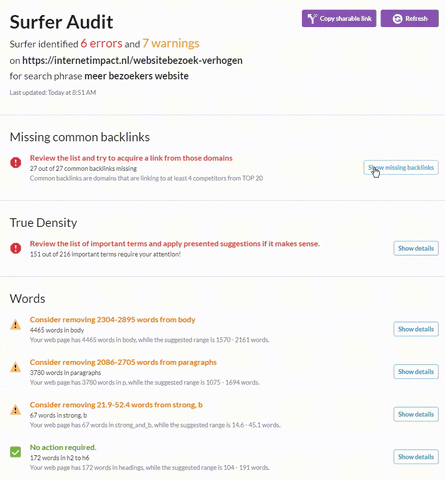Viewport: 445px width, 480px height.
Task: Show details for h2 to h6 words
Action: 416,457
